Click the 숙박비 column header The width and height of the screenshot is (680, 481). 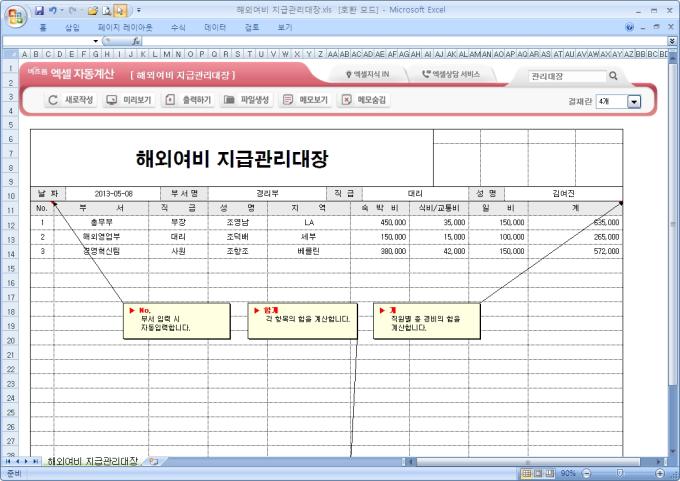(x=380, y=208)
